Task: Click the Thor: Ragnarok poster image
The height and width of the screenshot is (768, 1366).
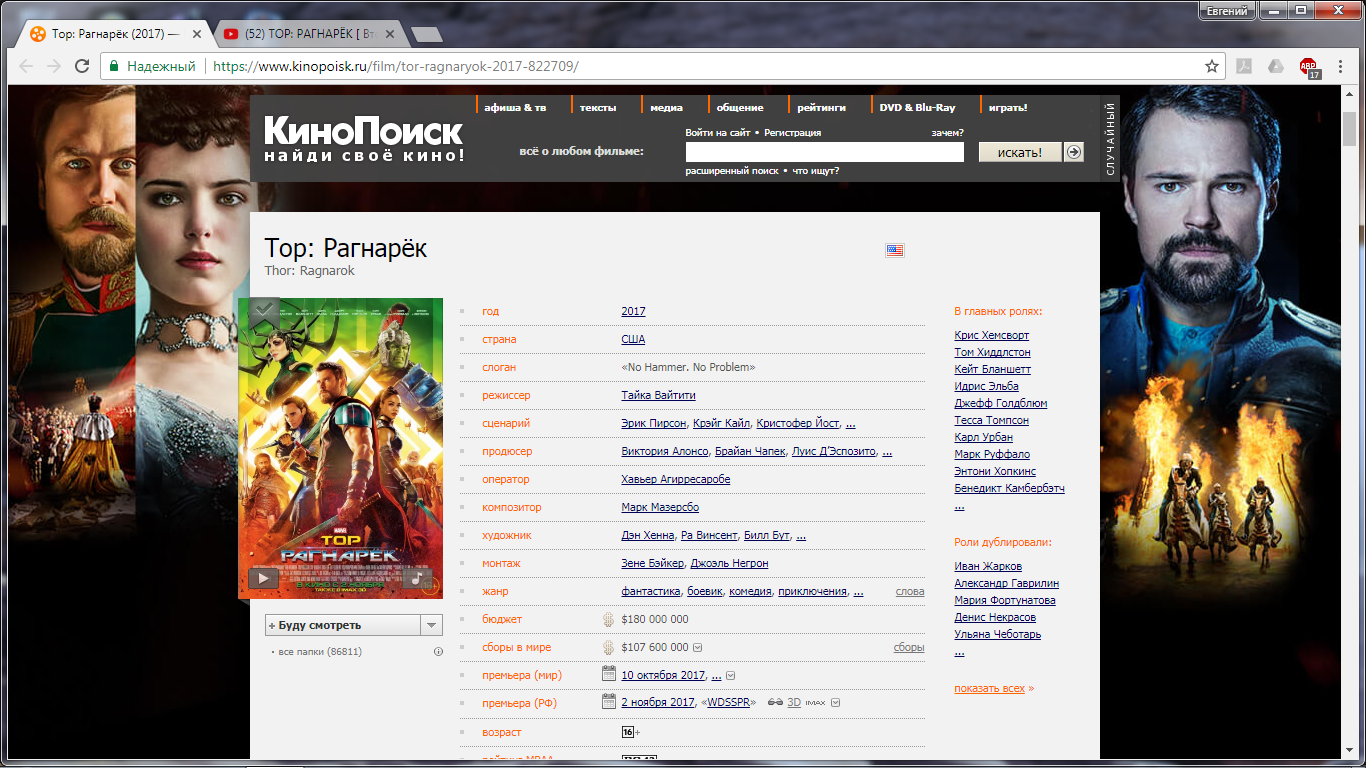Action: [x=340, y=448]
